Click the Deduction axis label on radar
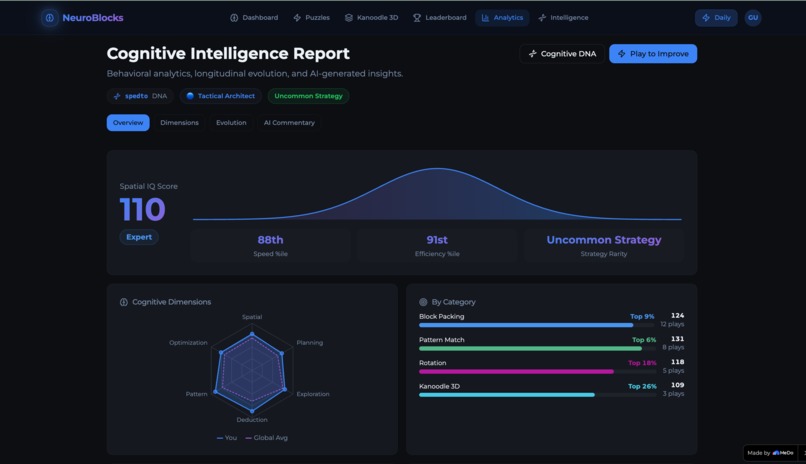Screen dimensions: 806x464 252,420
